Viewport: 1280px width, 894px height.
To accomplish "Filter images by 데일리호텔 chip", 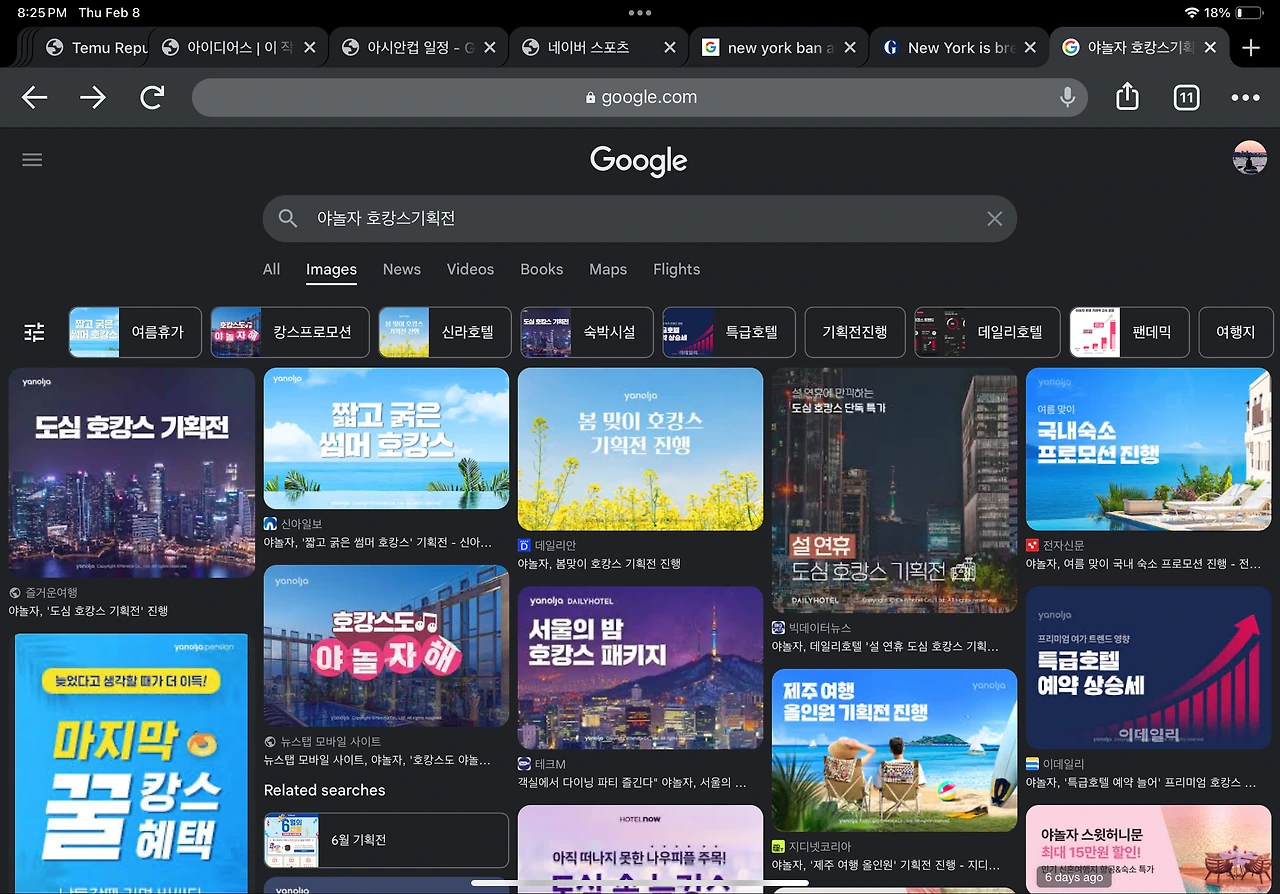I will (x=988, y=332).
